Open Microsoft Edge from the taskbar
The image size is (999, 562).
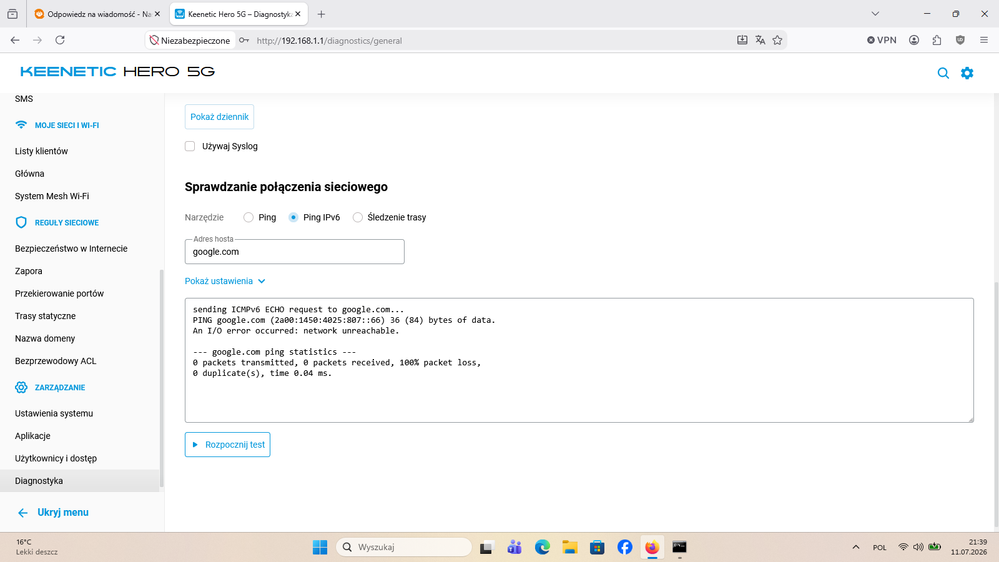542,547
